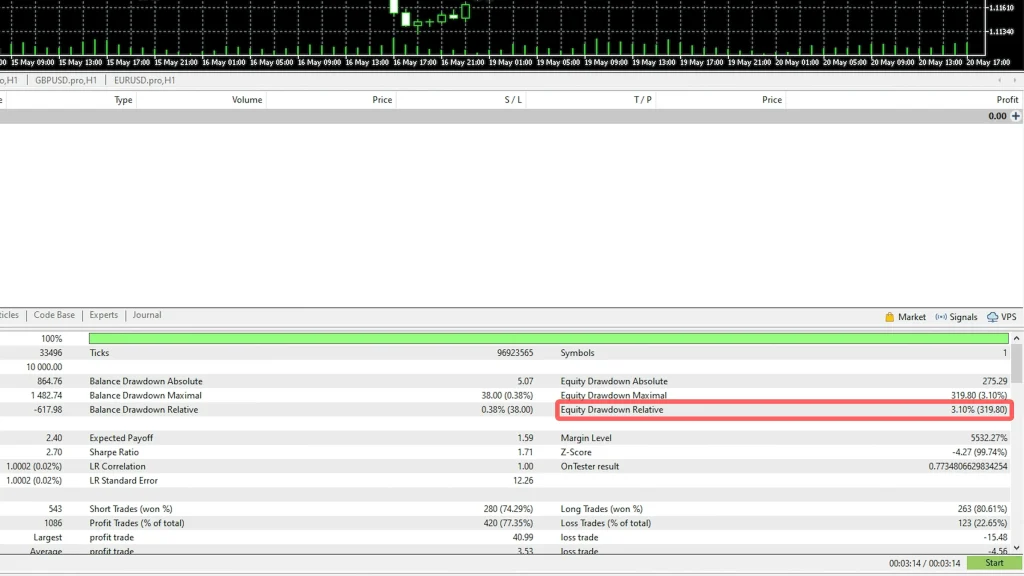The width and height of the screenshot is (1024, 576).
Task: Sort trades by the Volume column header
Action: pos(247,100)
